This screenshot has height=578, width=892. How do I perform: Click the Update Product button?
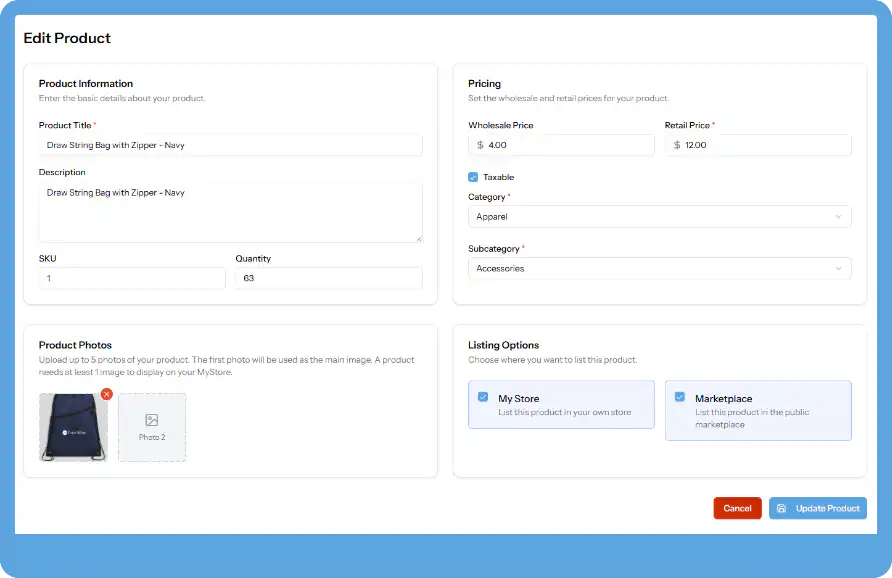pos(817,508)
